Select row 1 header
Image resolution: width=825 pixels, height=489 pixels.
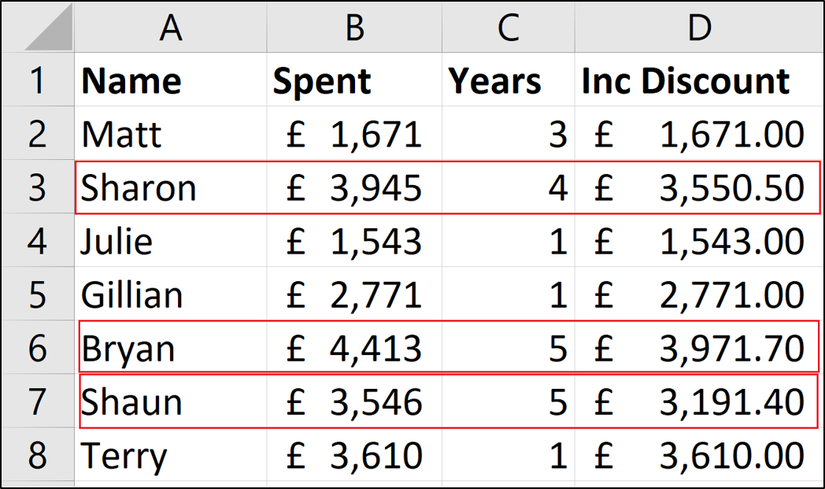click(37, 81)
